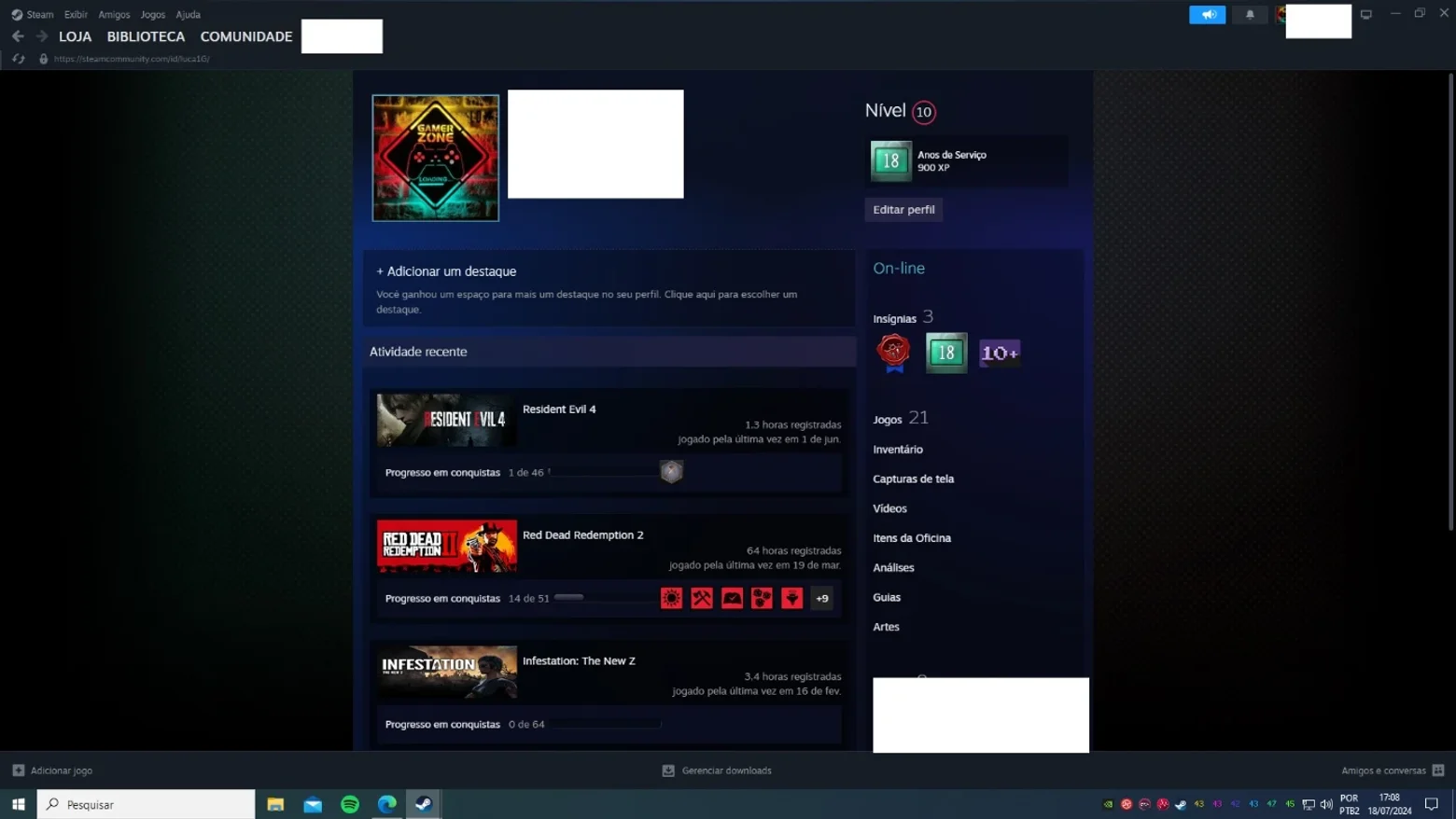This screenshot has height=819, width=1456.
Task: Click the Infestation game banner
Action: pos(446,672)
